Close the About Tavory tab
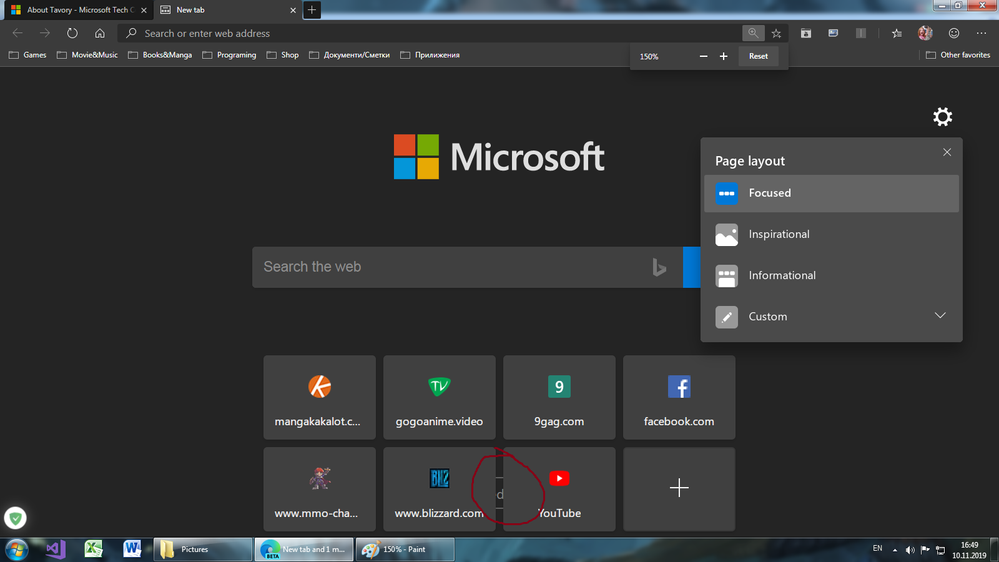999x562 pixels. pyautogui.click(x=144, y=10)
